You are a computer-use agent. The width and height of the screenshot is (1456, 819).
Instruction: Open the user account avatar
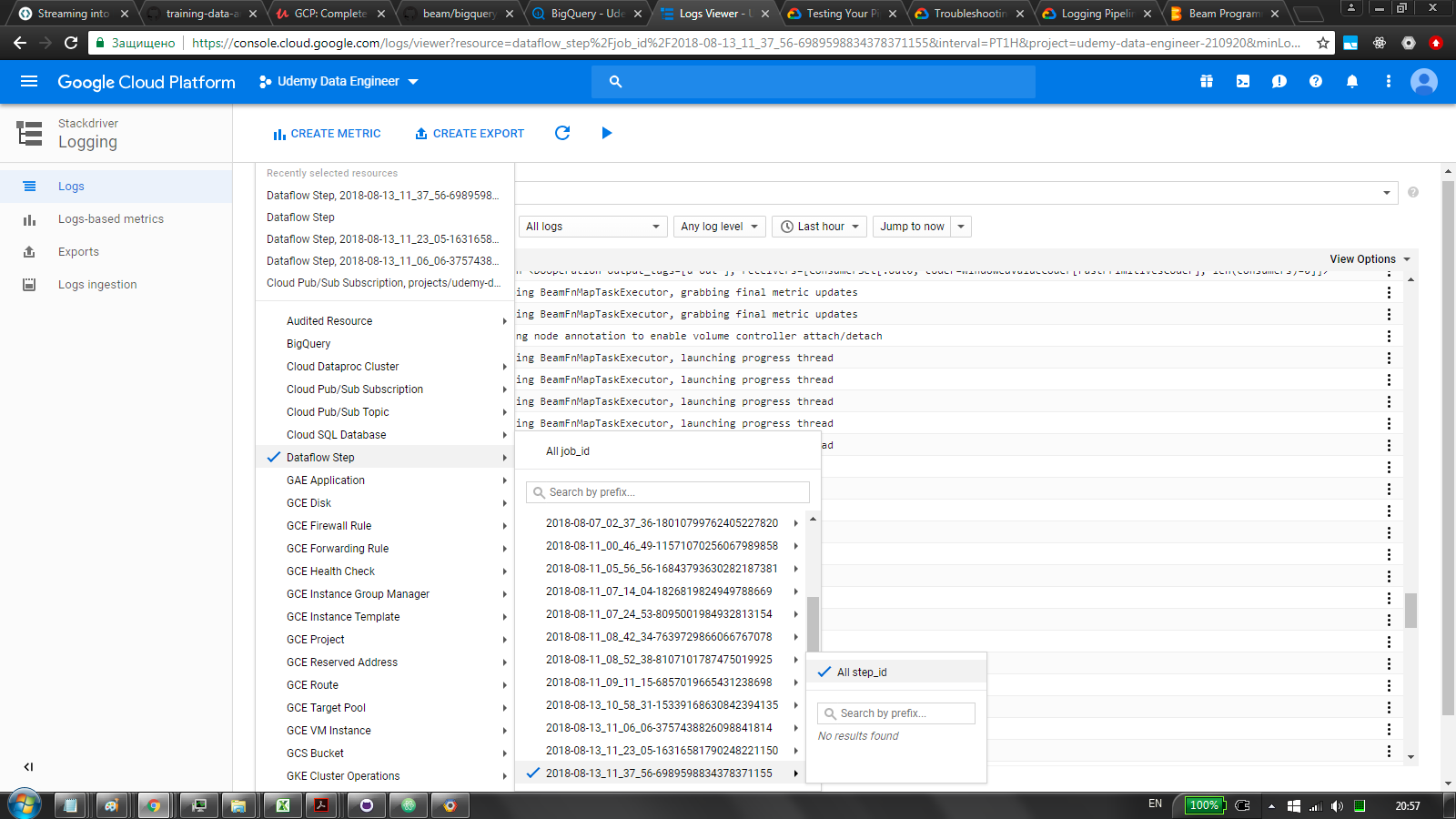click(x=1424, y=82)
